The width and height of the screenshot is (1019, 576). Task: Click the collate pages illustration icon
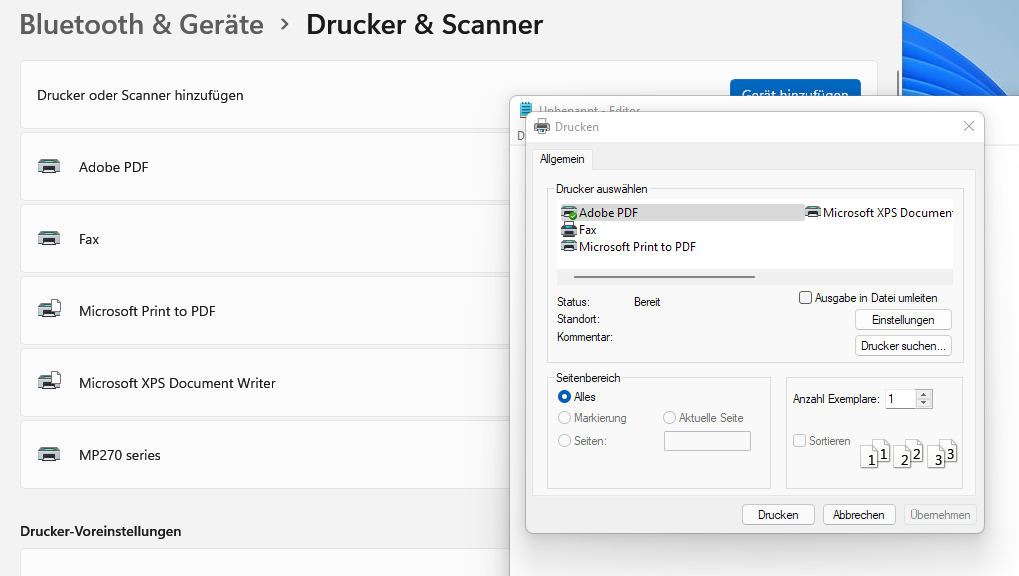click(x=908, y=453)
